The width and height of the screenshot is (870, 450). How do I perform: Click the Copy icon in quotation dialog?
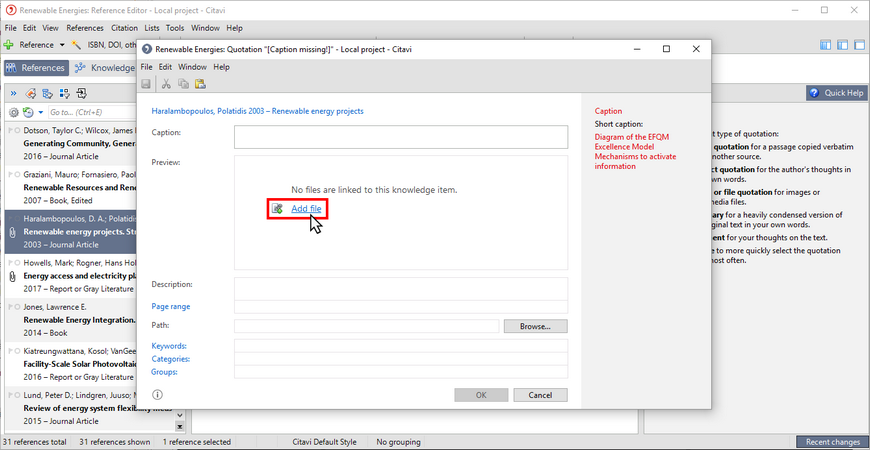(x=183, y=84)
